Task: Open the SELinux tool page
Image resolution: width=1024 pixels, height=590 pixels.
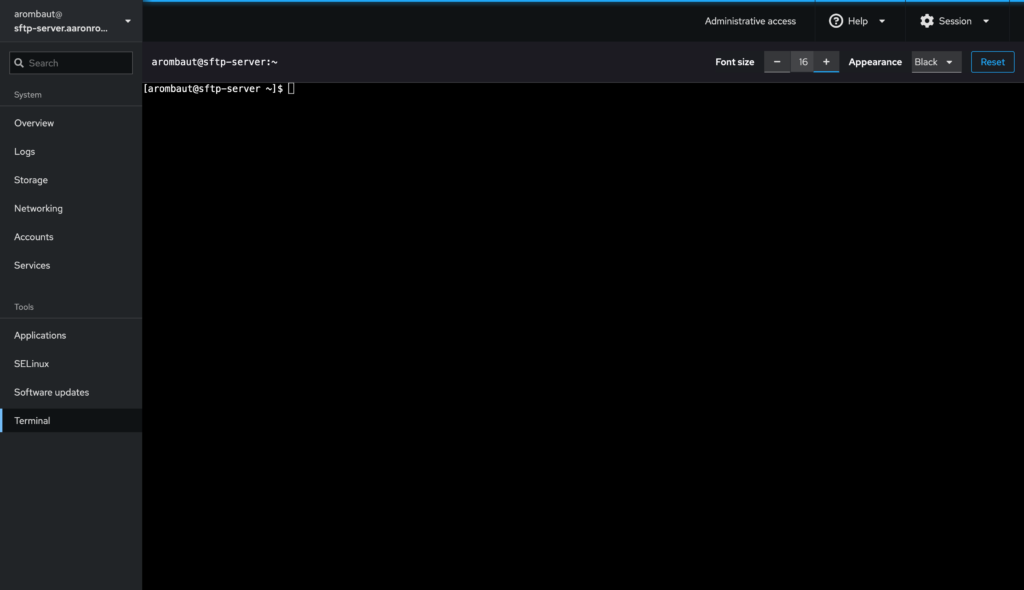Action: coord(32,364)
